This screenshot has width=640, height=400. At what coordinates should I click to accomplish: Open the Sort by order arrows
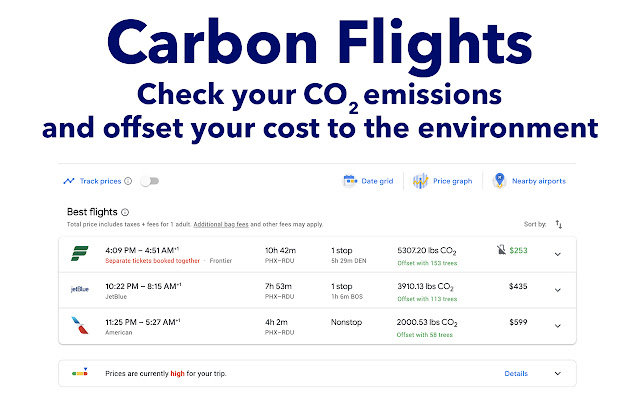(x=559, y=225)
